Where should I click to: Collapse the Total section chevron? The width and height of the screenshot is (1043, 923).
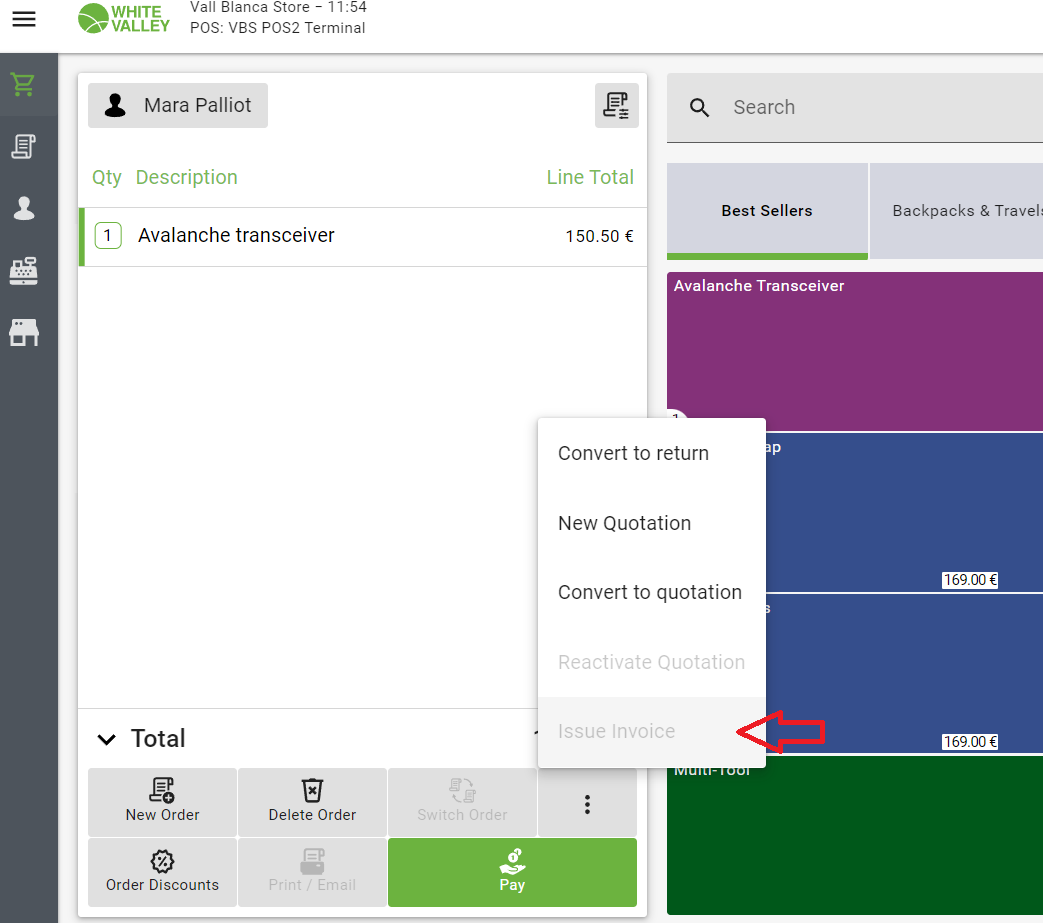[x=106, y=739]
